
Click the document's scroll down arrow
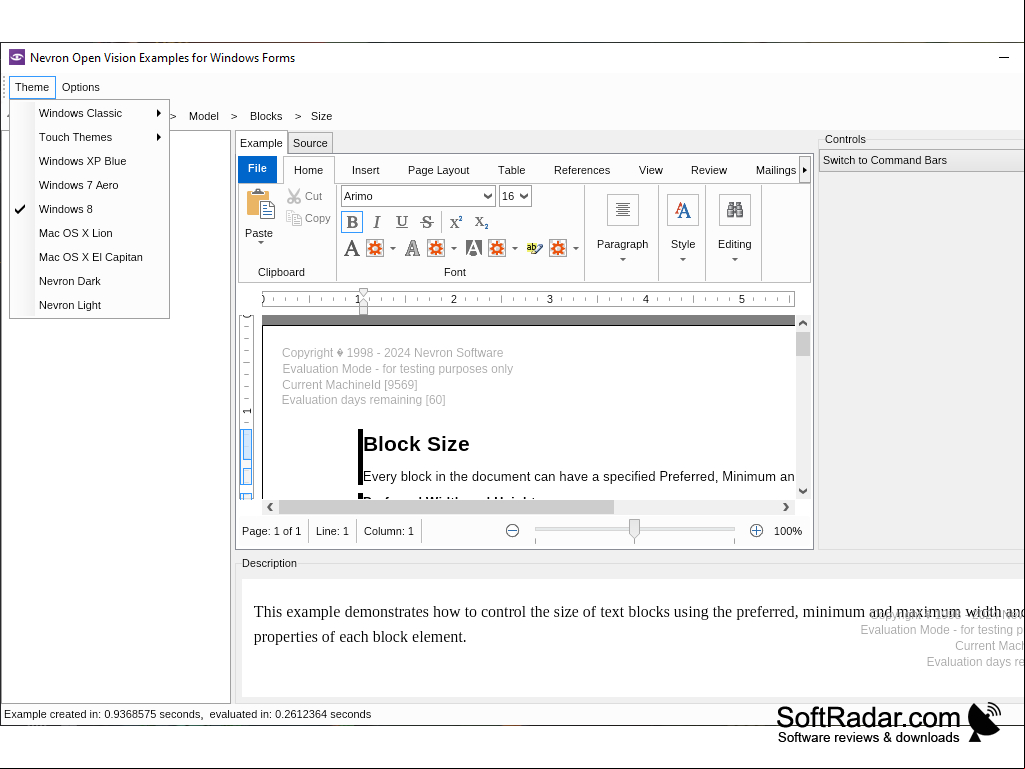click(x=803, y=491)
